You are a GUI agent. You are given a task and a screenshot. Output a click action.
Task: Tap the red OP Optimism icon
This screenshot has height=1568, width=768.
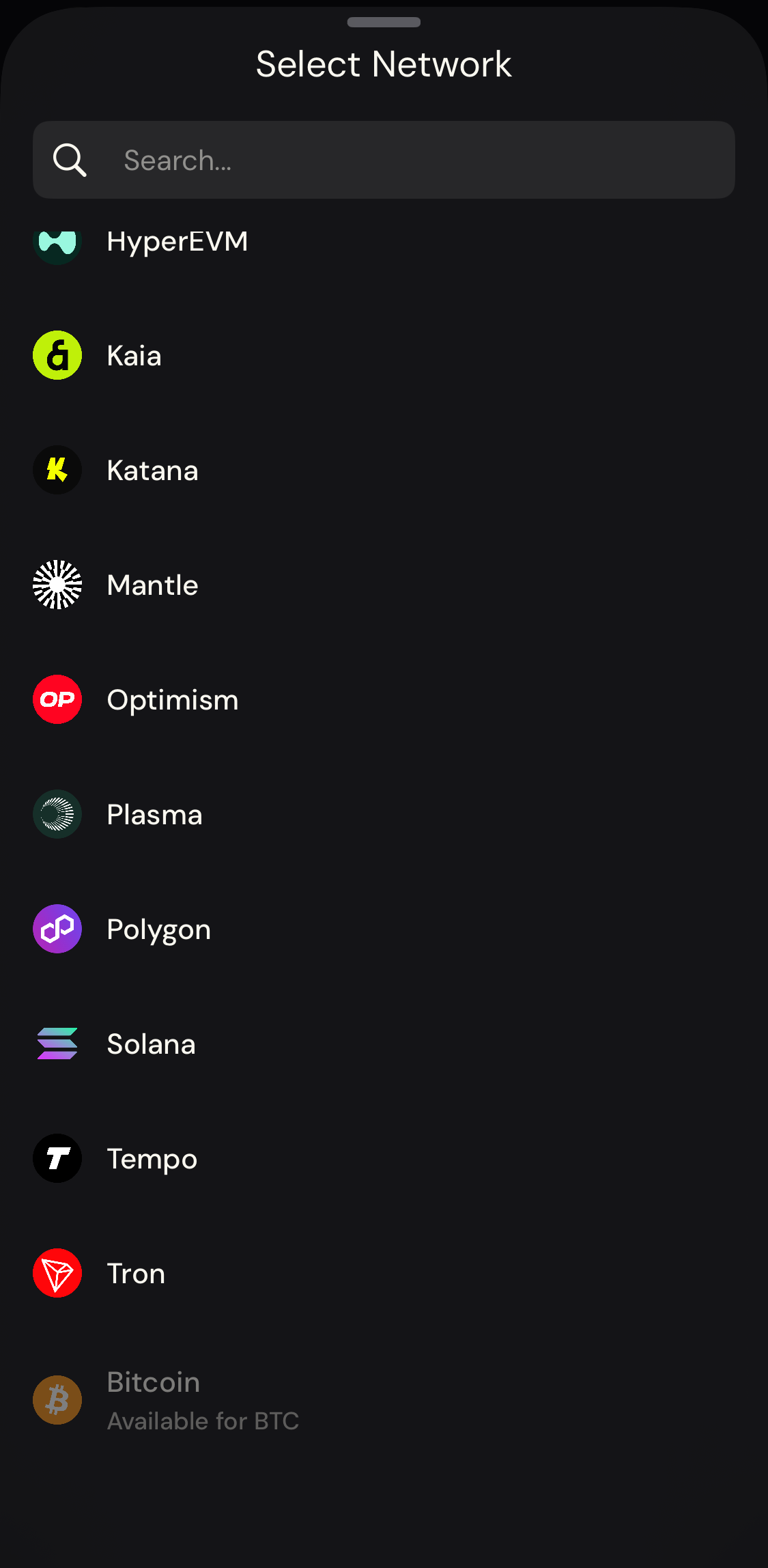point(57,699)
